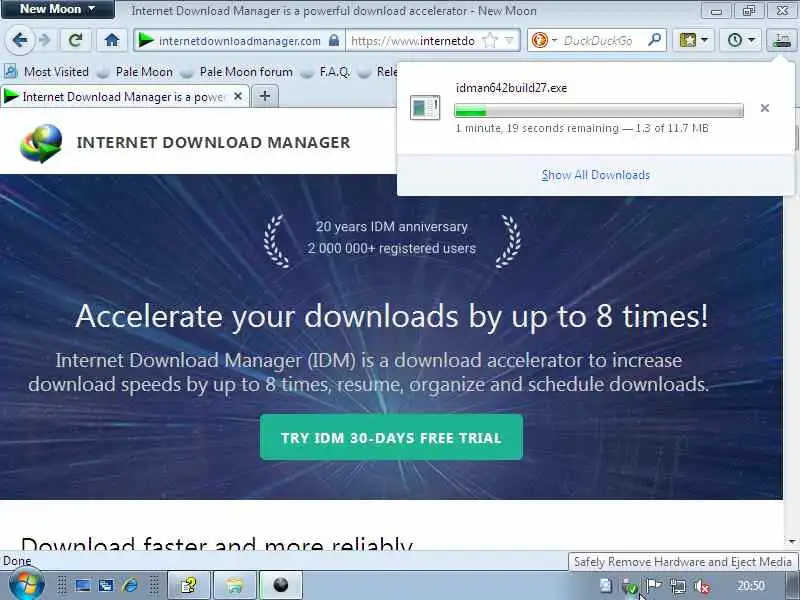Screen dimensions: 800x600
Task: Open the Most Visited bookmarks folder
Action: tap(47, 72)
